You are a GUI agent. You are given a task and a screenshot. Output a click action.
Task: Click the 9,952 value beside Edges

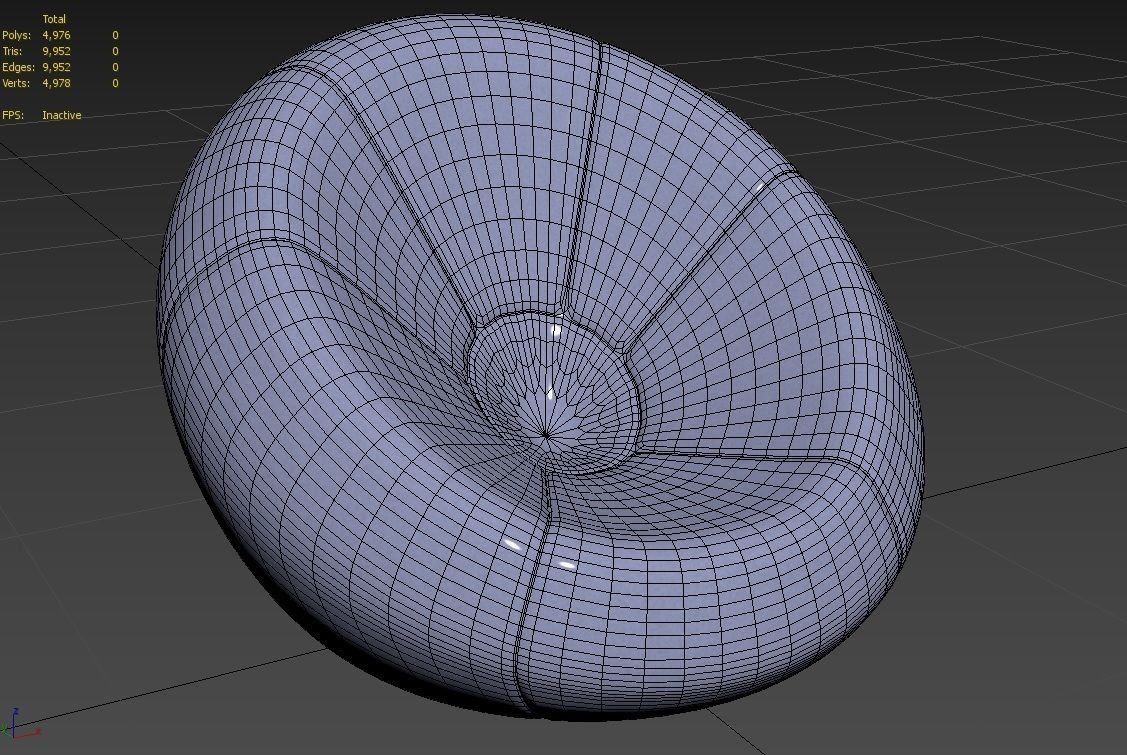[56, 67]
